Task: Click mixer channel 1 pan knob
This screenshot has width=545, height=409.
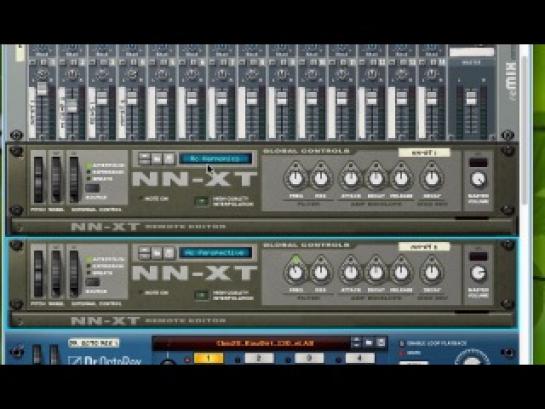Action: [42, 74]
